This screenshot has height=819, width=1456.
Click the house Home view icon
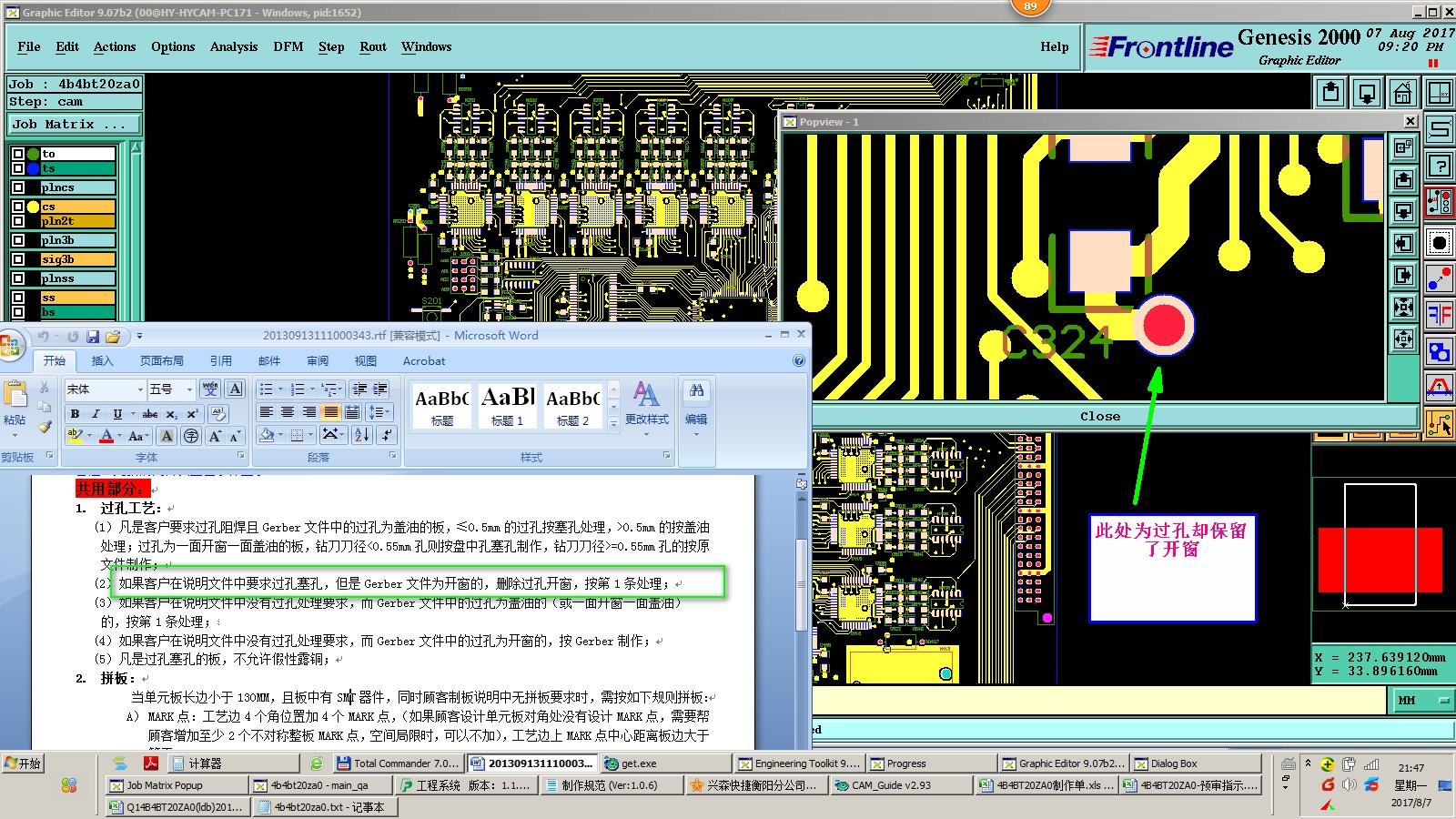pos(1402,94)
